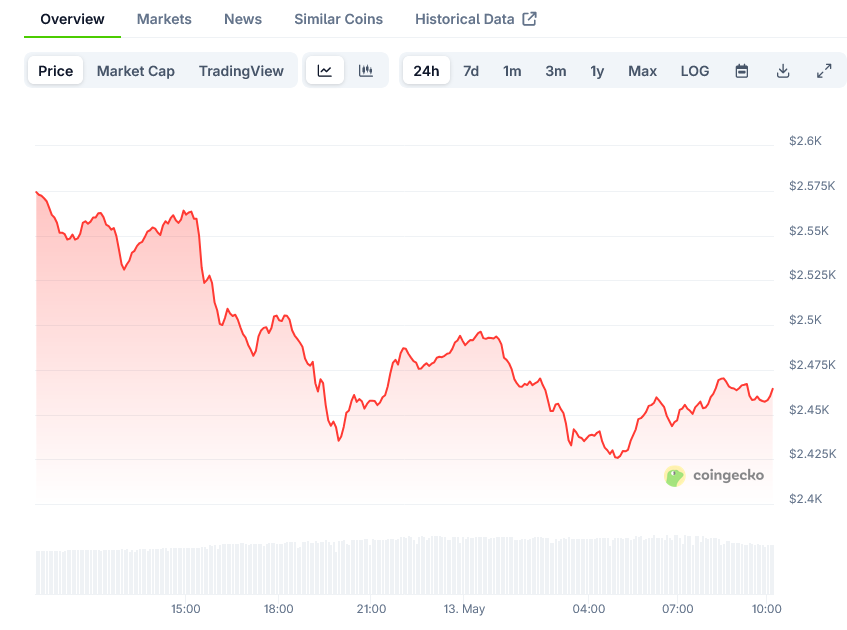Switch to line chart view icon
The image size is (847, 630).
pos(325,70)
